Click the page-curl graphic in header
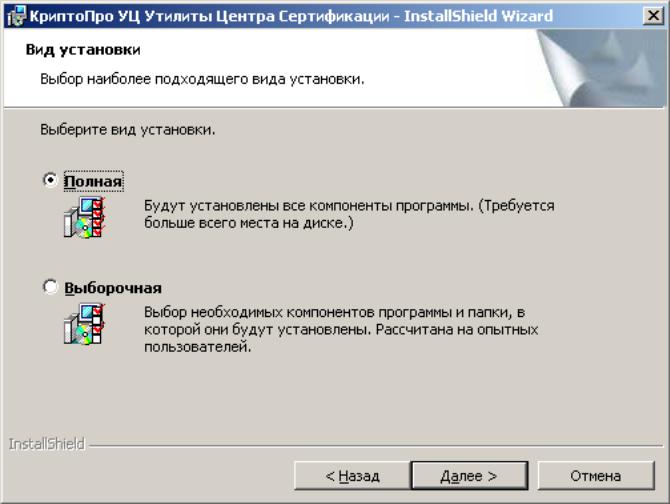Viewport: 670px width, 504px height. [x=601, y=67]
